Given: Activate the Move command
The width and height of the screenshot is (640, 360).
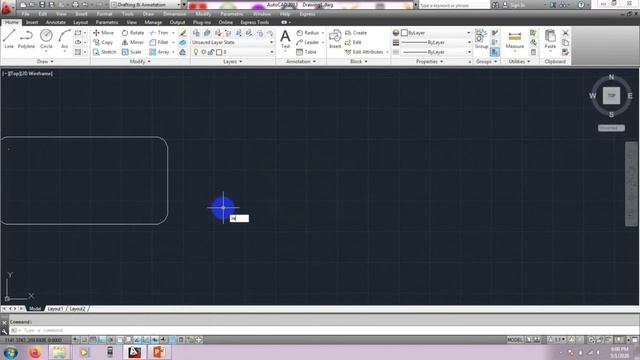Looking at the screenshot, I should coord(103,33).
